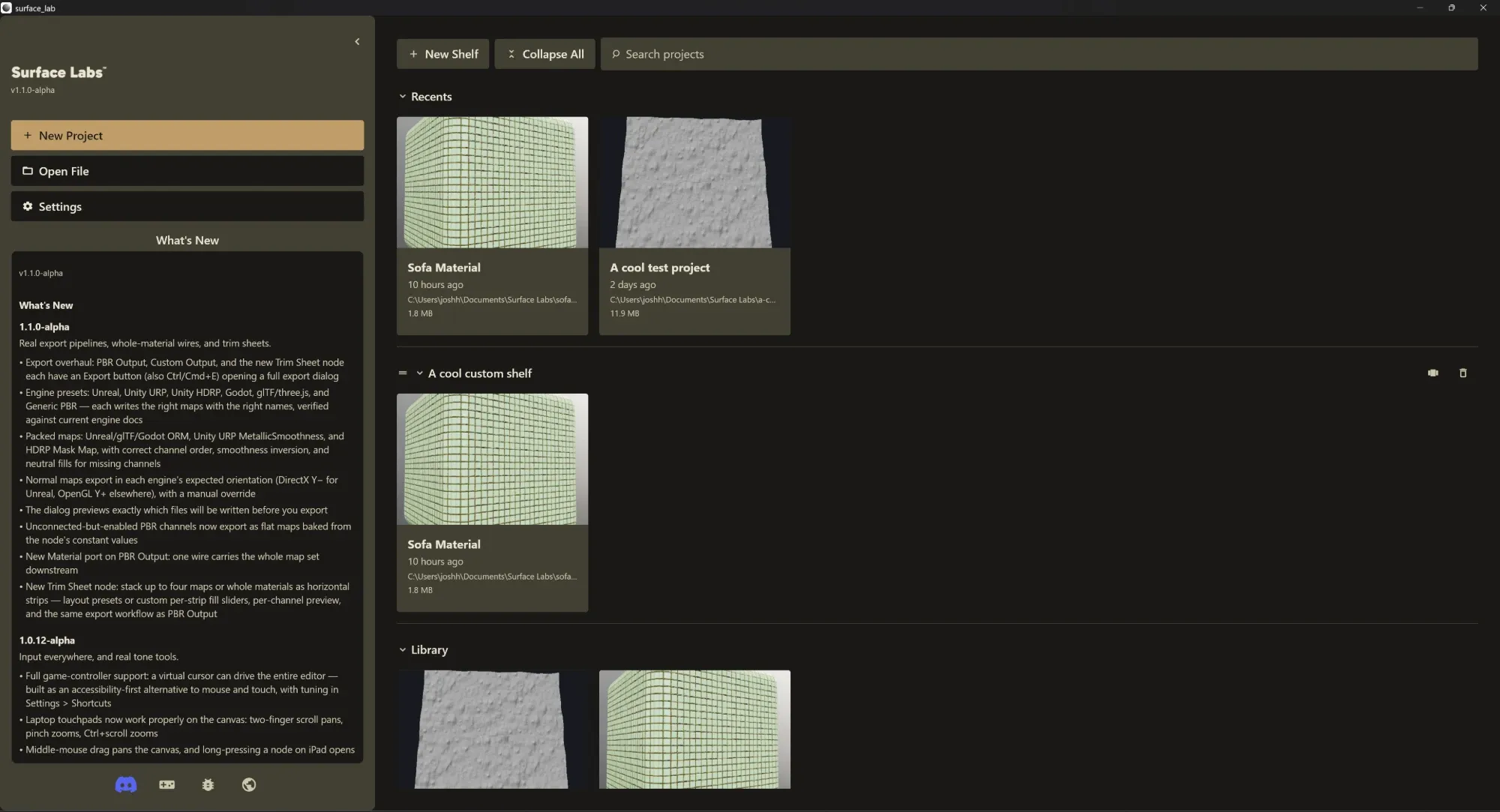
Task: Click the 1.0.12-alpha changelog heading
Action: [x=47, y=640]
